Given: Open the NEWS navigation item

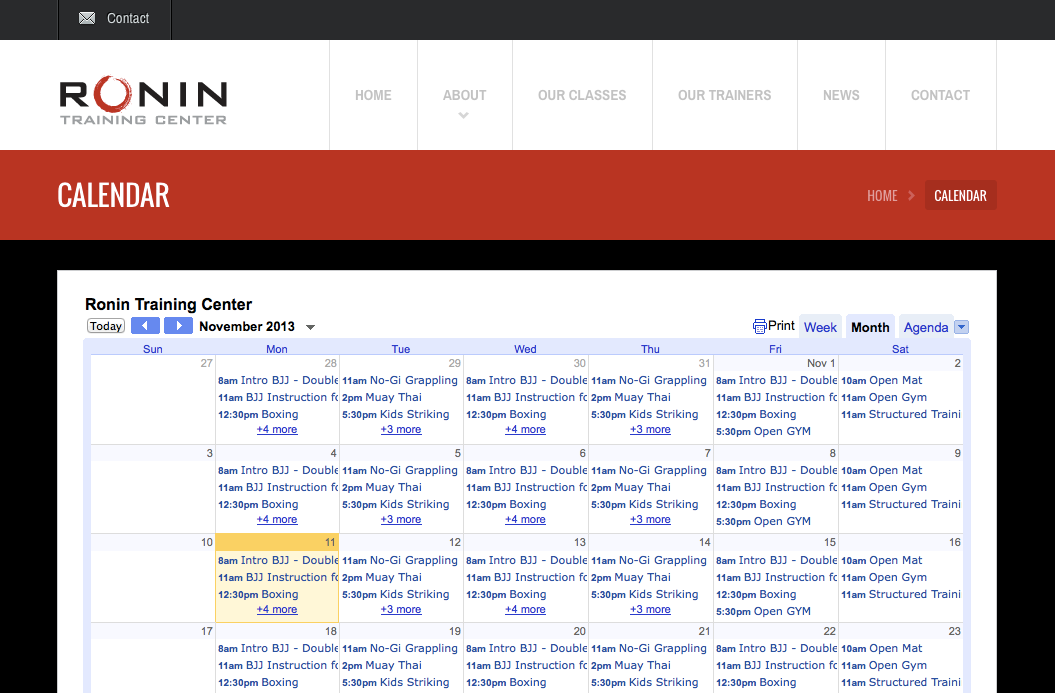Looking at the screenshot, I should [x=841, y=96].
